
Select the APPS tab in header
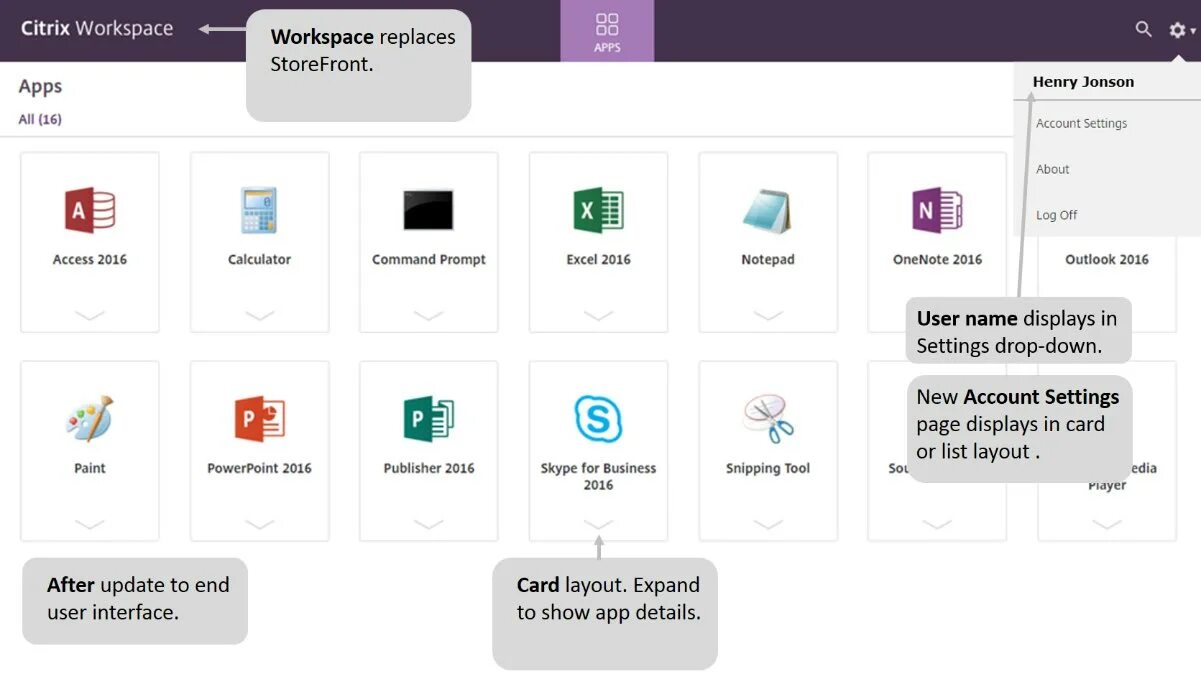click(x=607, y=31)
